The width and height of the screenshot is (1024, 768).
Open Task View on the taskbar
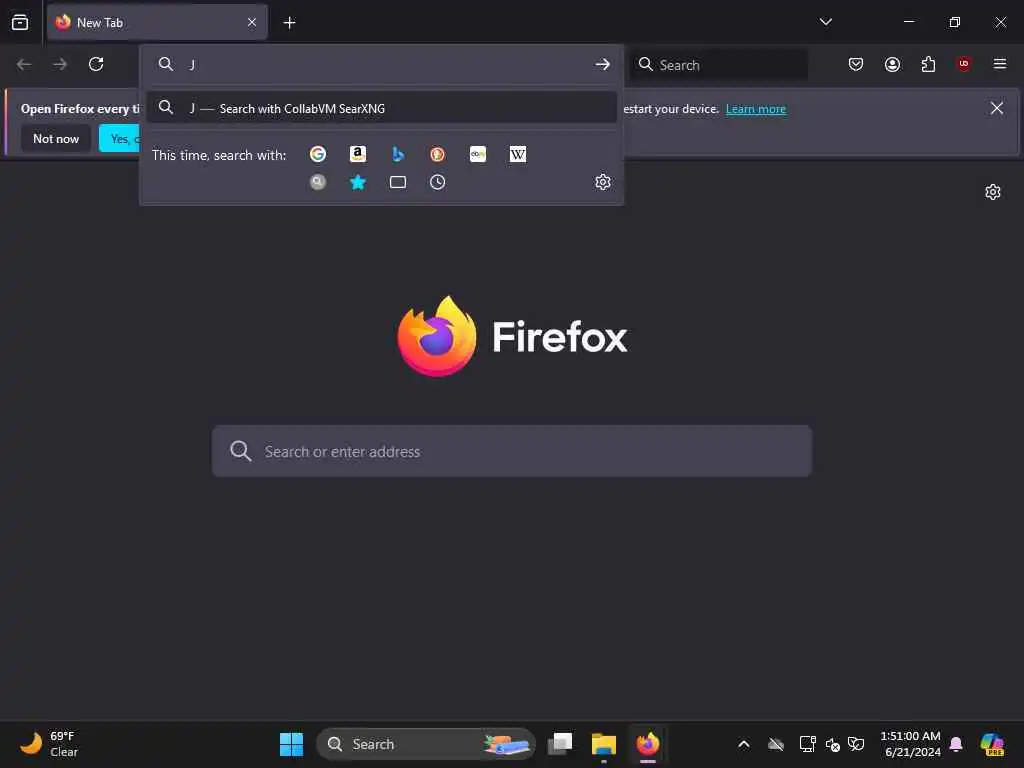point(560,744)
